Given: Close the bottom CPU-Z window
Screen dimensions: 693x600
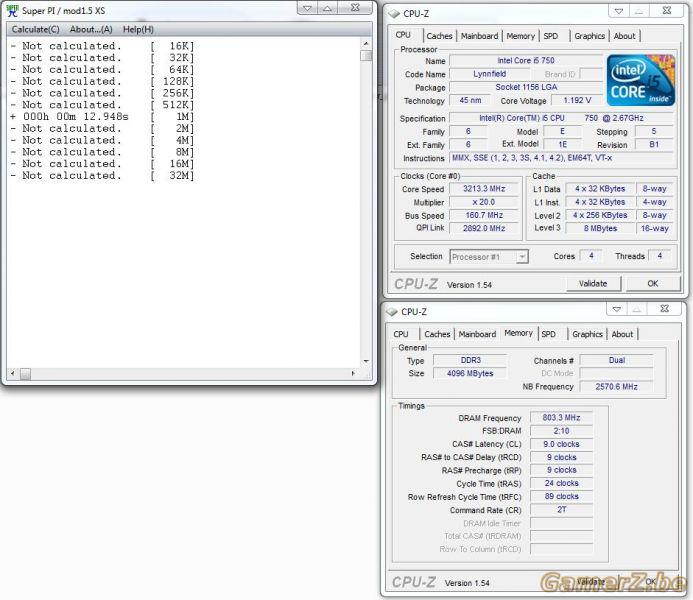Looking at the screenshot, I should (x=664, y=309).
